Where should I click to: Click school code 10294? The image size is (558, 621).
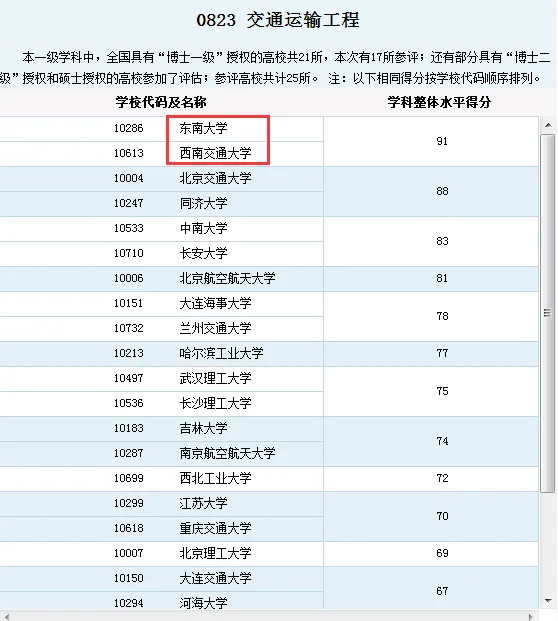[129, 603]
